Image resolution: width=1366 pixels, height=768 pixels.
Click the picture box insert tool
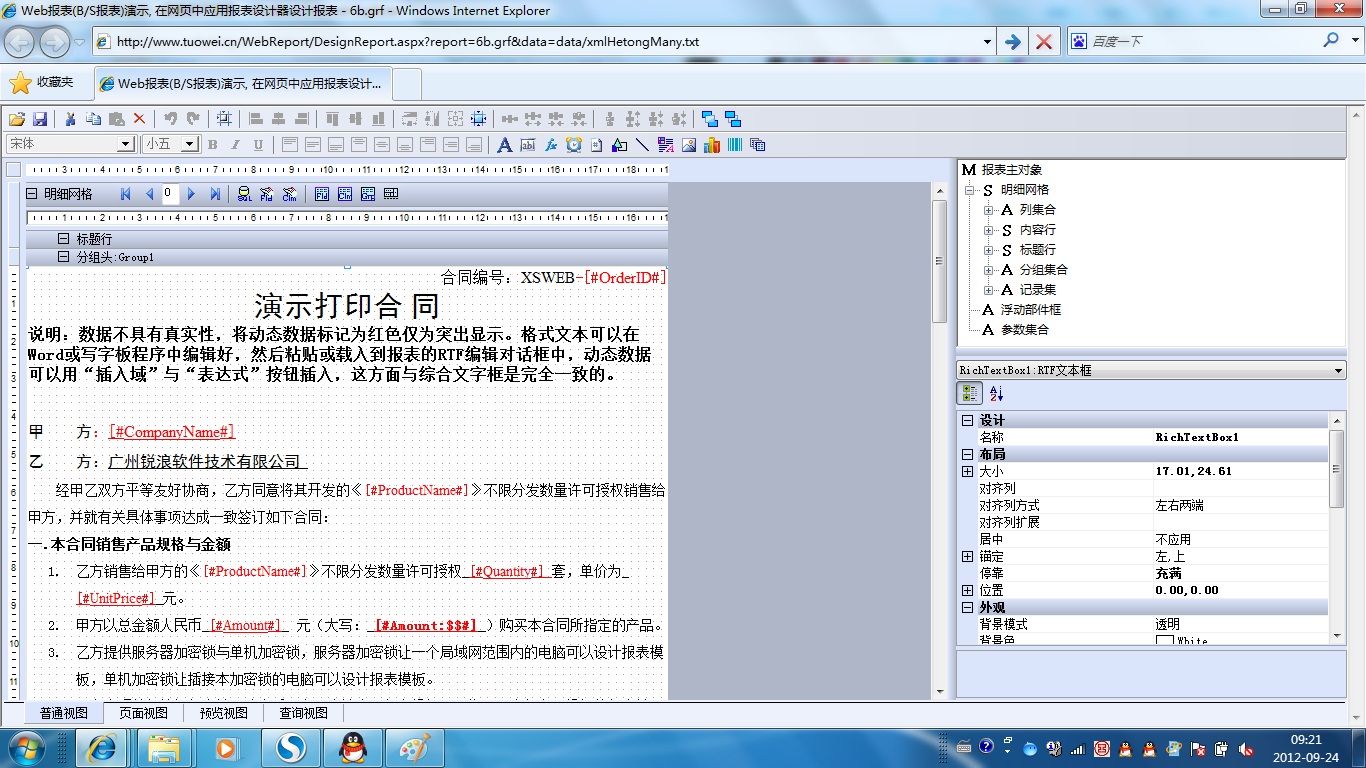[x=689, y=145]
